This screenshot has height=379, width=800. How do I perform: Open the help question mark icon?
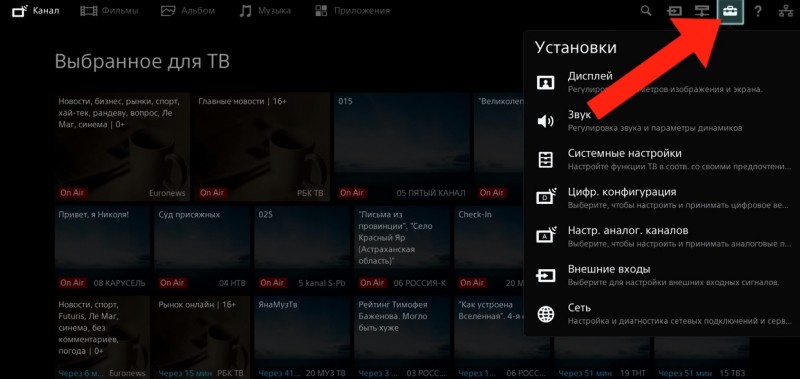pyautogui.click(x=758, y=11)
